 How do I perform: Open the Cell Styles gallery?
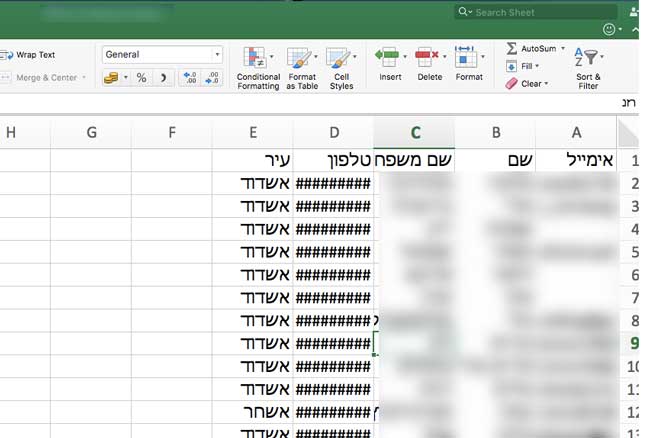pos(341,67)
